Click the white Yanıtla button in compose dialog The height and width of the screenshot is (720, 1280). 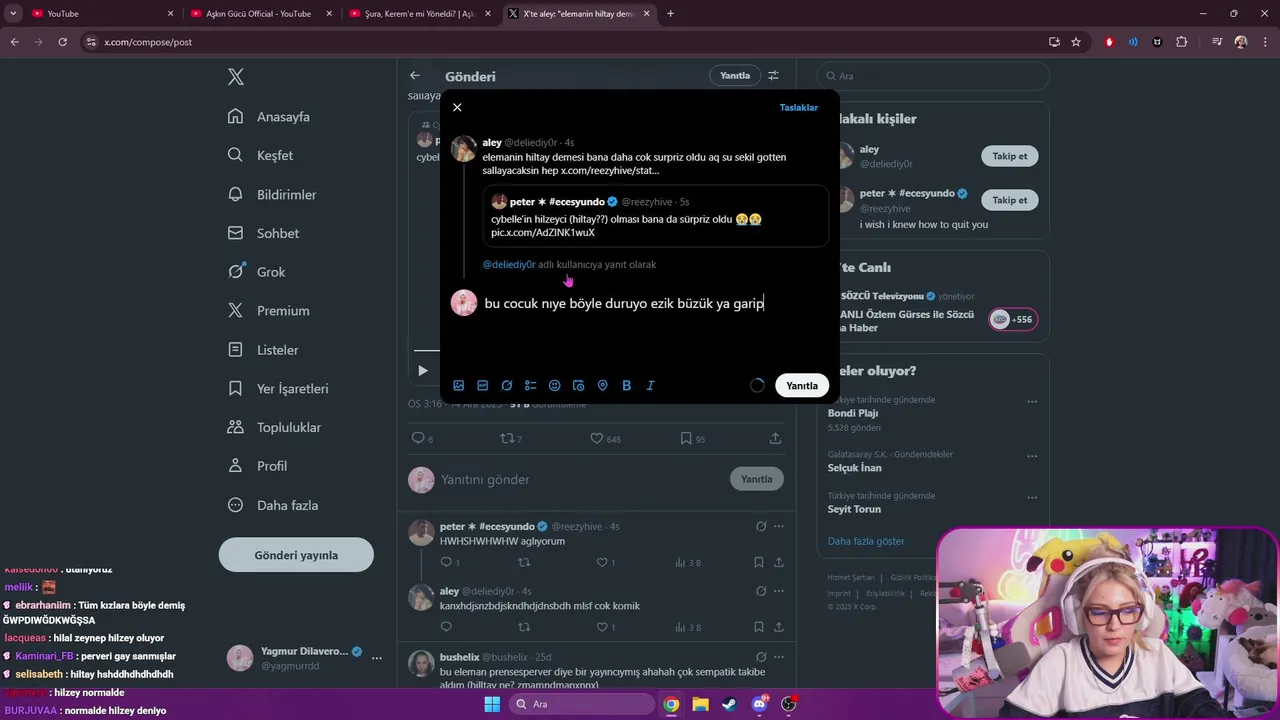pyautogui.click(x=802, y=385)
